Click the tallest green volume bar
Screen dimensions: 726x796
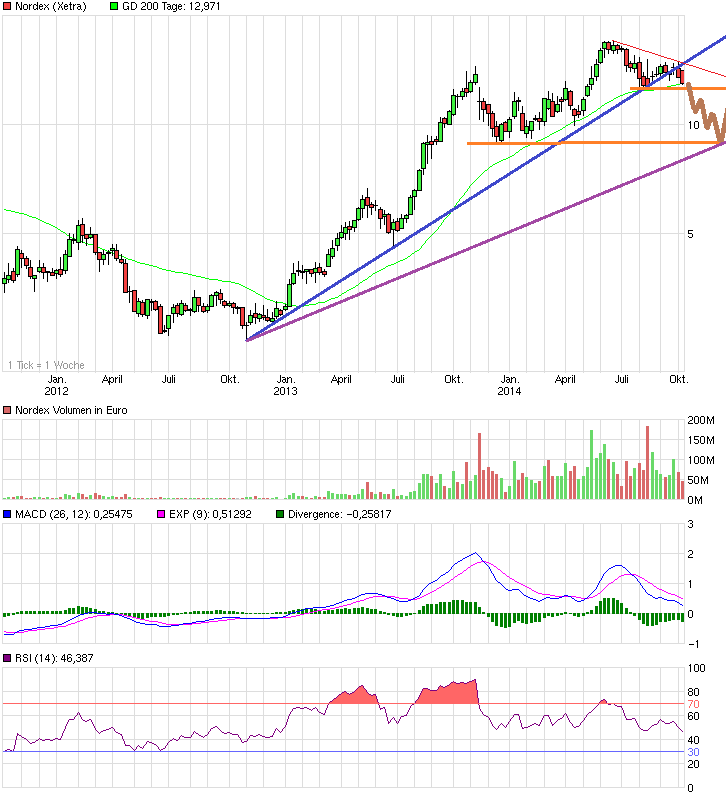pos(591,465)
